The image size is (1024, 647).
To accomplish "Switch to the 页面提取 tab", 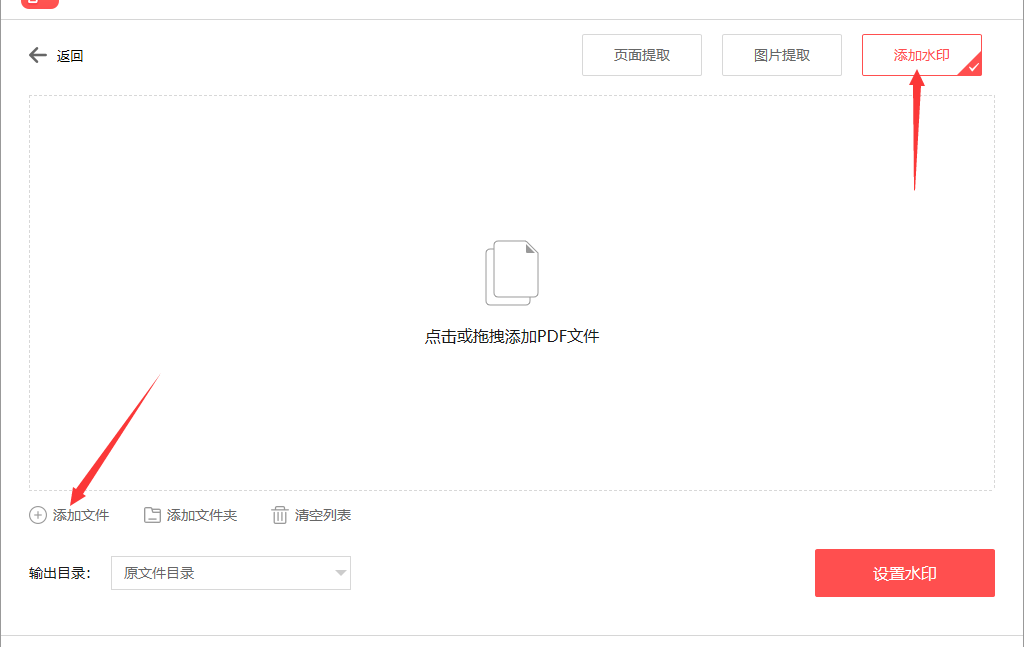I will point(642,55).
